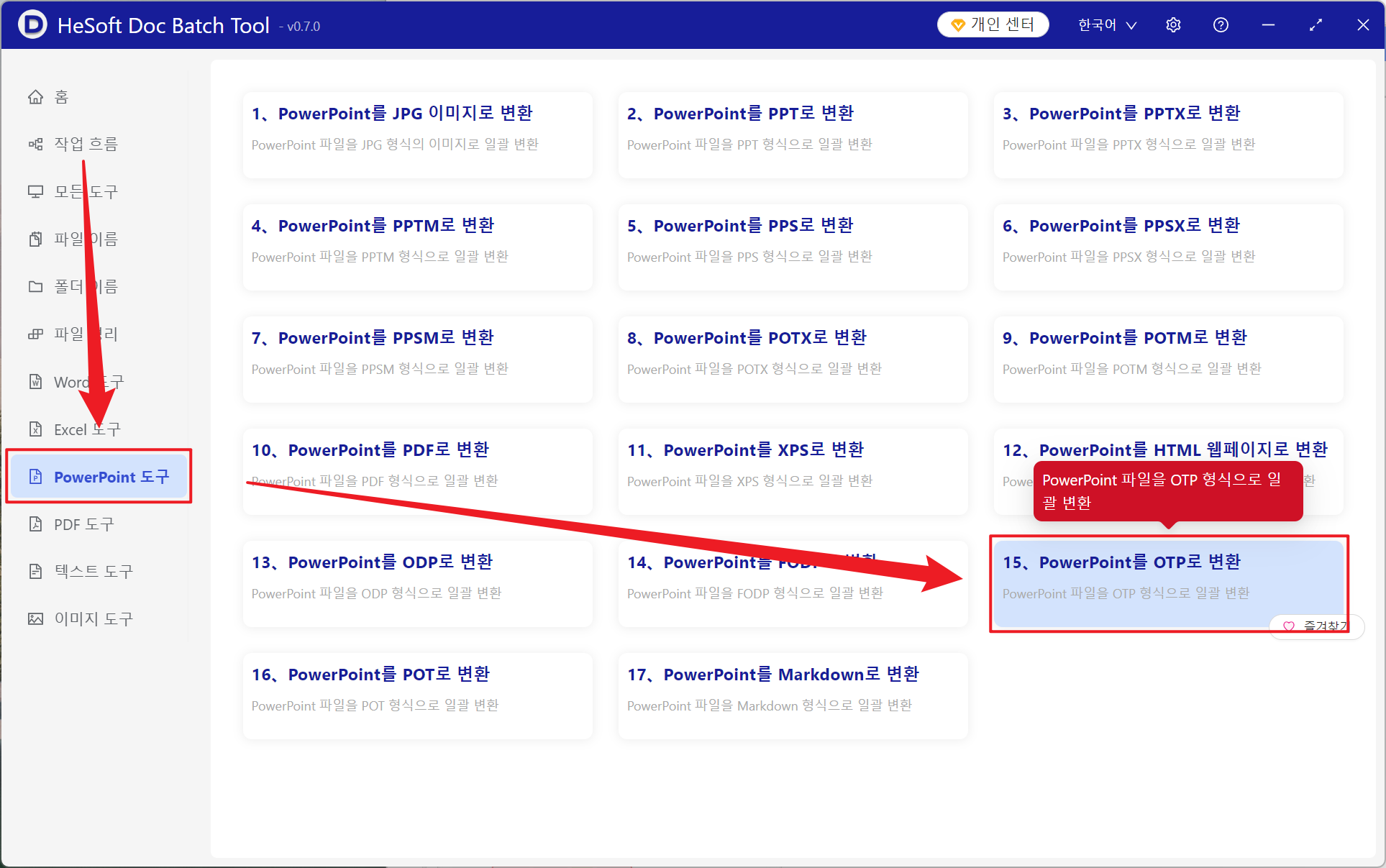Open the 한국어 language dropdown
1386x868 pixels.
(1108, 25)
